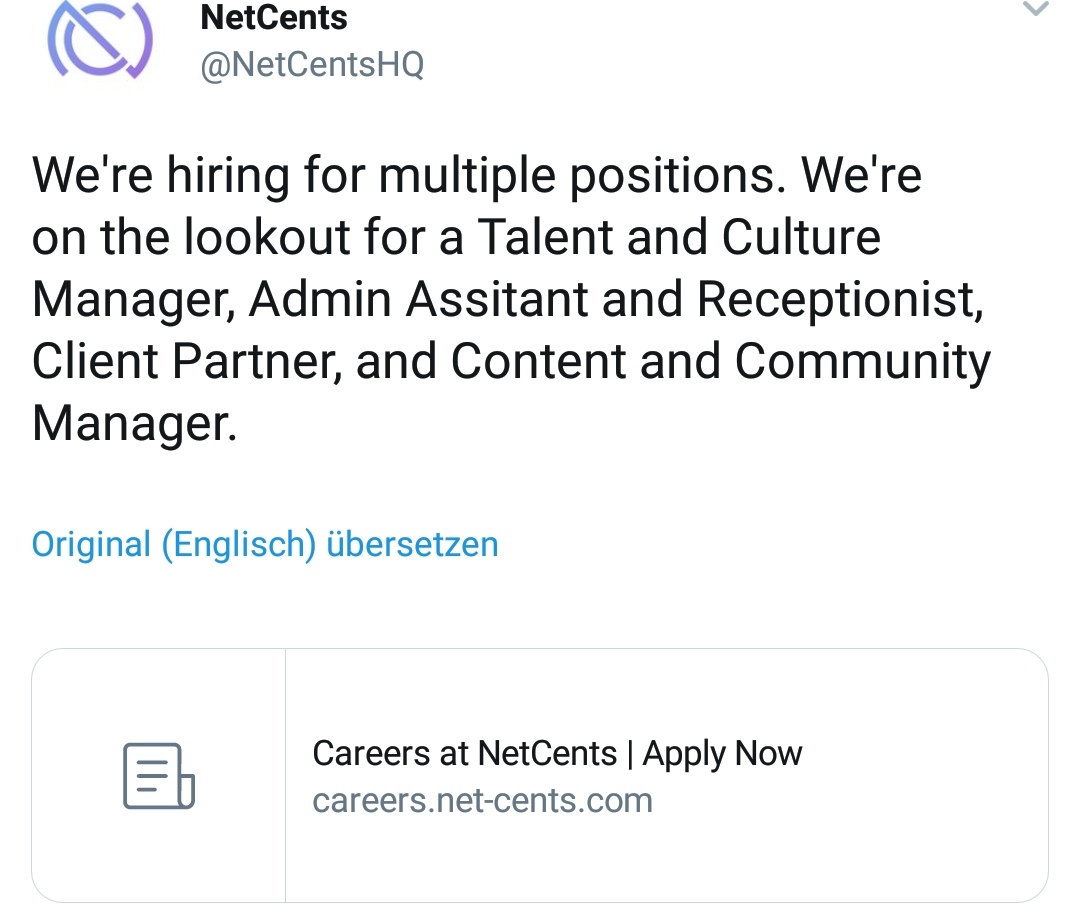This screenshot has width=1080, height=905.
Task: Tap the word 'Englisch' in the translate link
Action: click(239, 545)
